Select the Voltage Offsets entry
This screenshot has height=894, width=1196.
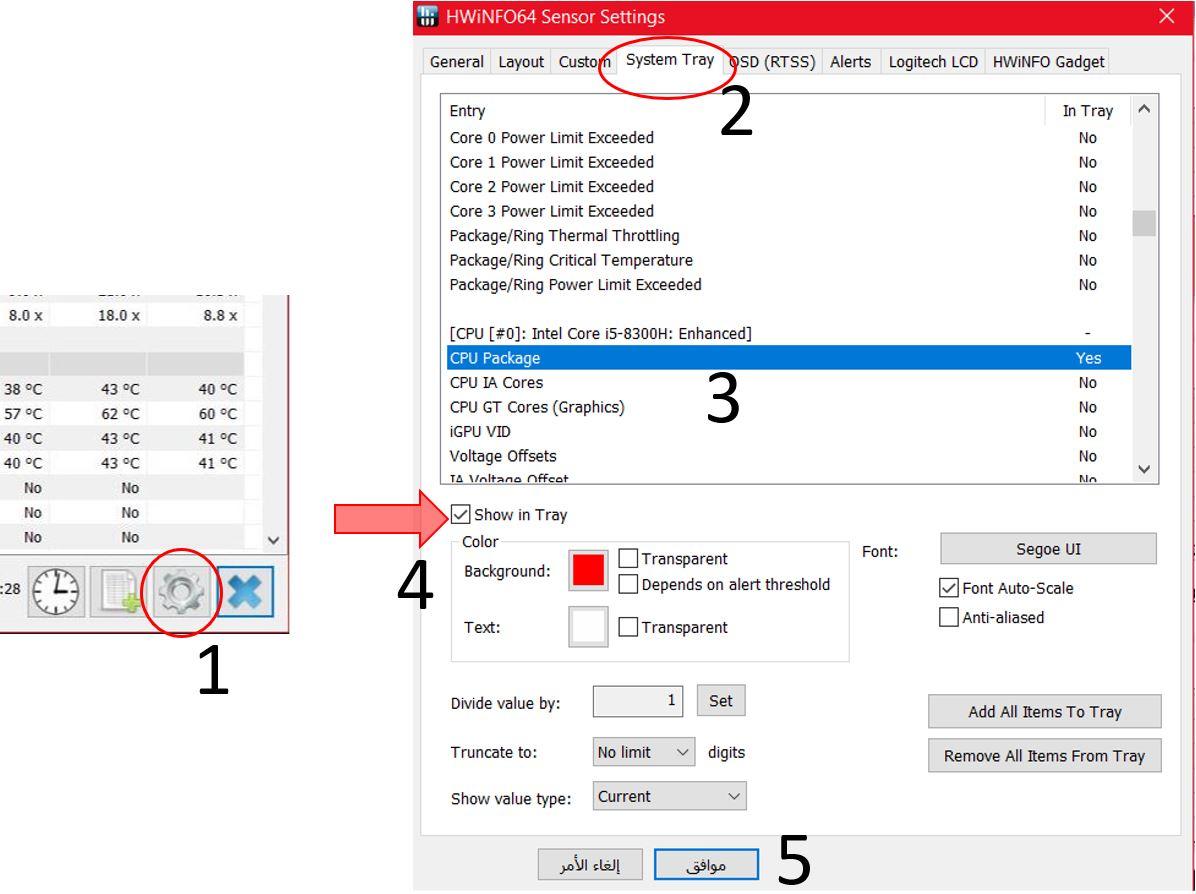(789, 455)
